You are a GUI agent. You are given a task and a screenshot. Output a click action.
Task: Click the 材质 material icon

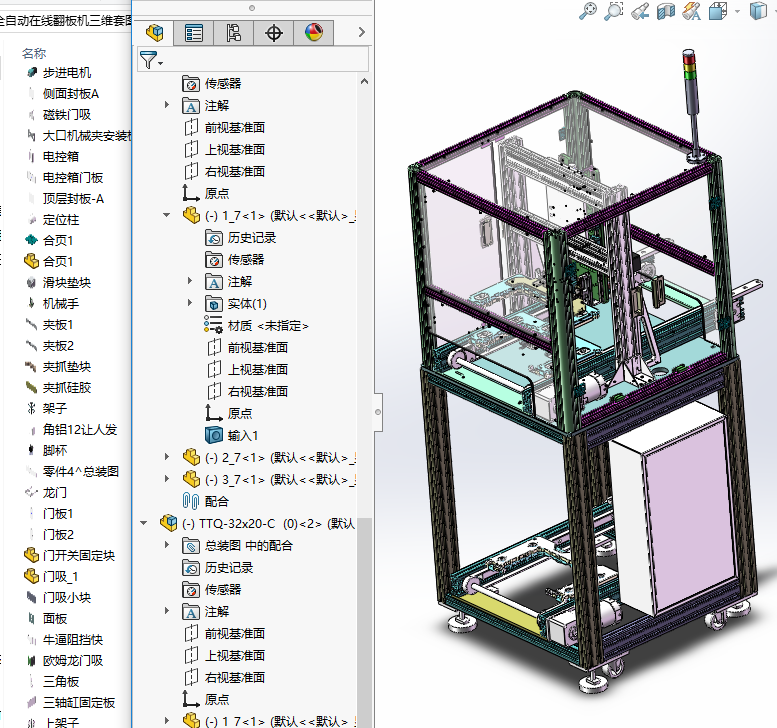pyautogui.click(x=213, y=325)
